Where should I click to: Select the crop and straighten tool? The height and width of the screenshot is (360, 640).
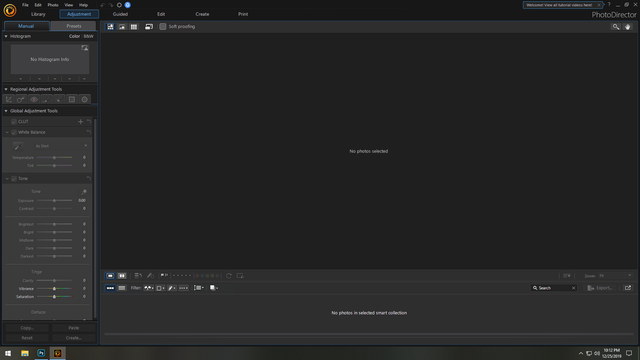tap(9, 100)
